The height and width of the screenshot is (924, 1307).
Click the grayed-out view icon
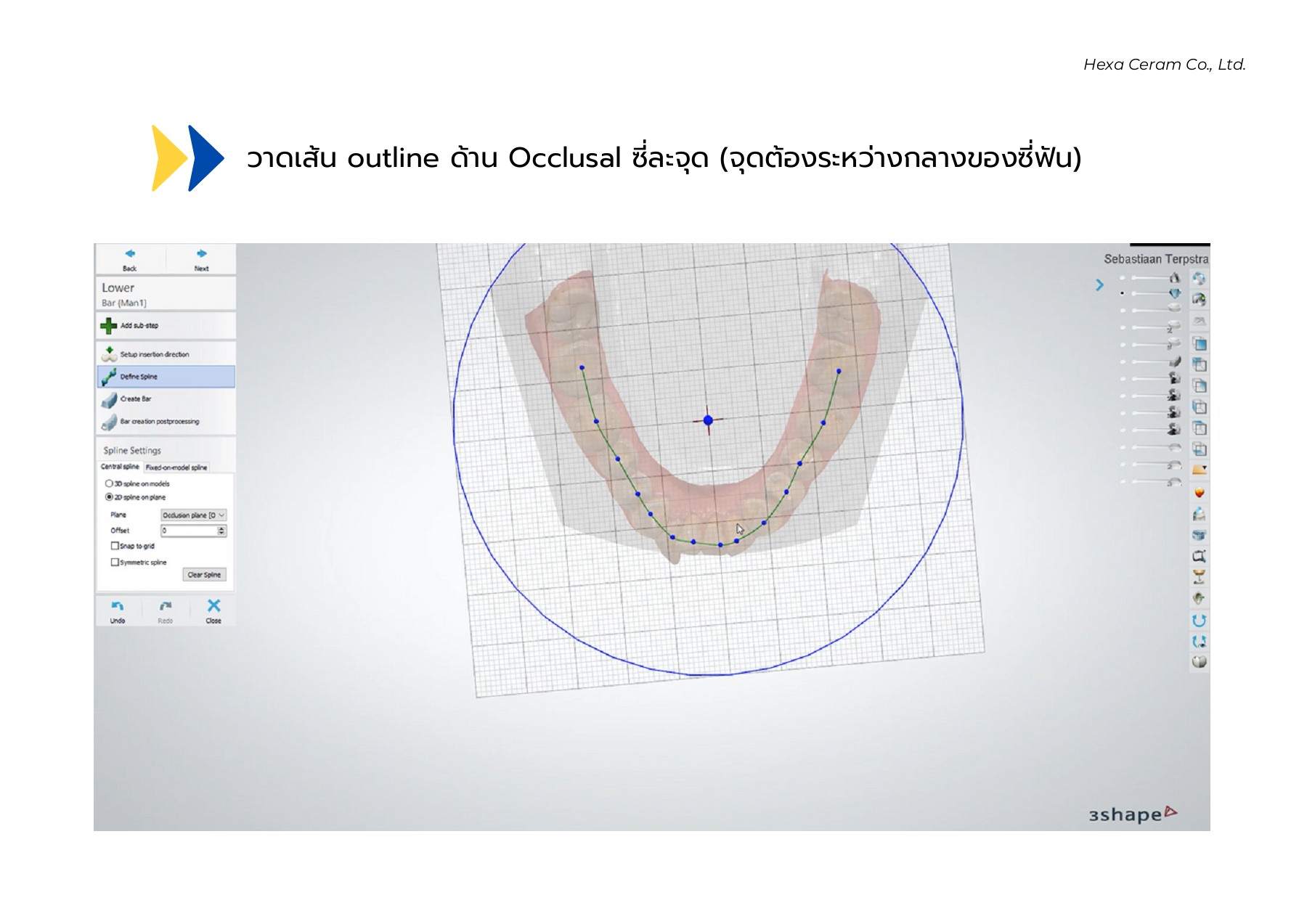(x=1199, y=321)
